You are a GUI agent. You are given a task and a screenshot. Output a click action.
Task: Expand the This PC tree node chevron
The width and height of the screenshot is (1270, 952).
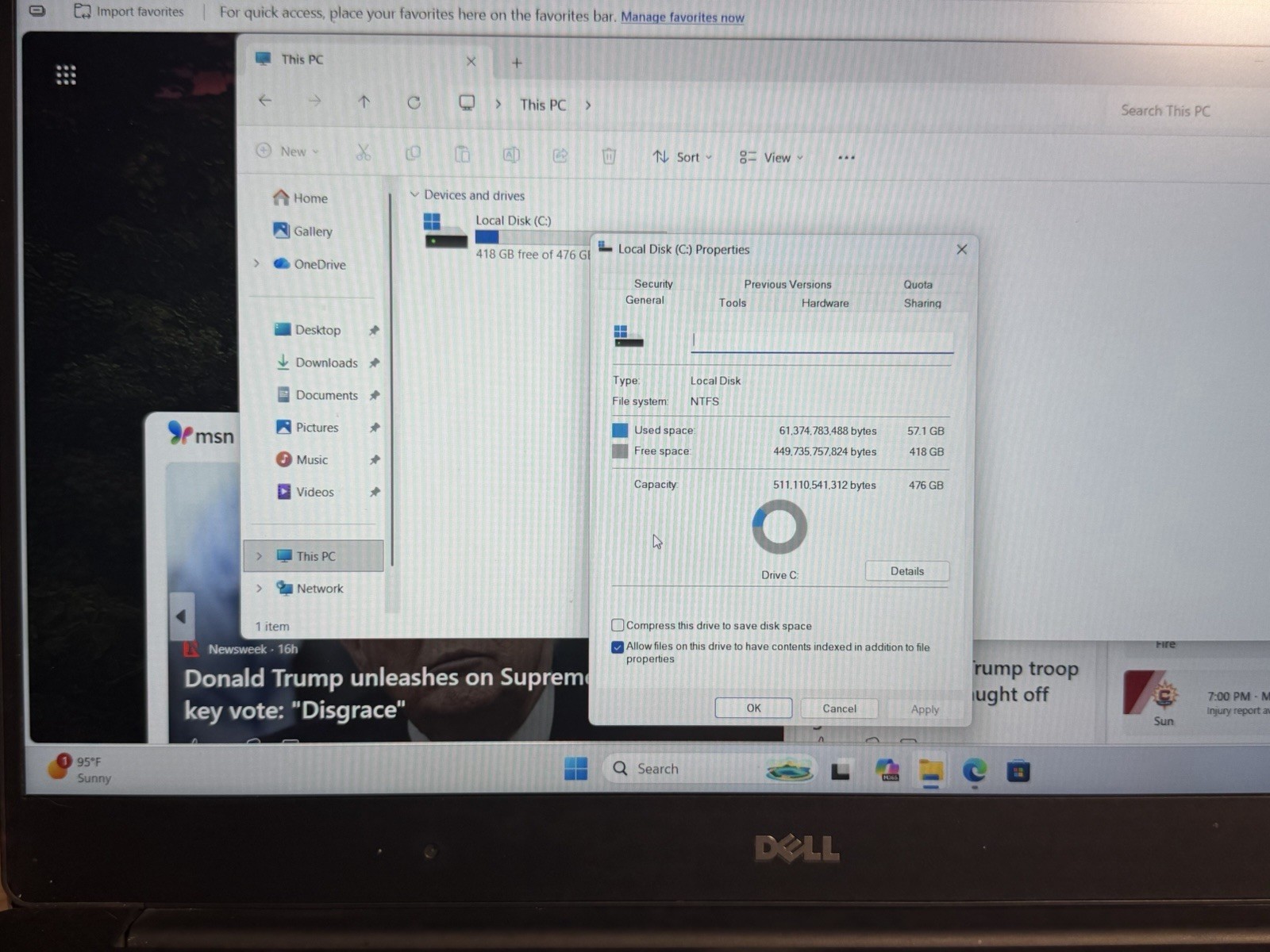(x=259, y=556)
